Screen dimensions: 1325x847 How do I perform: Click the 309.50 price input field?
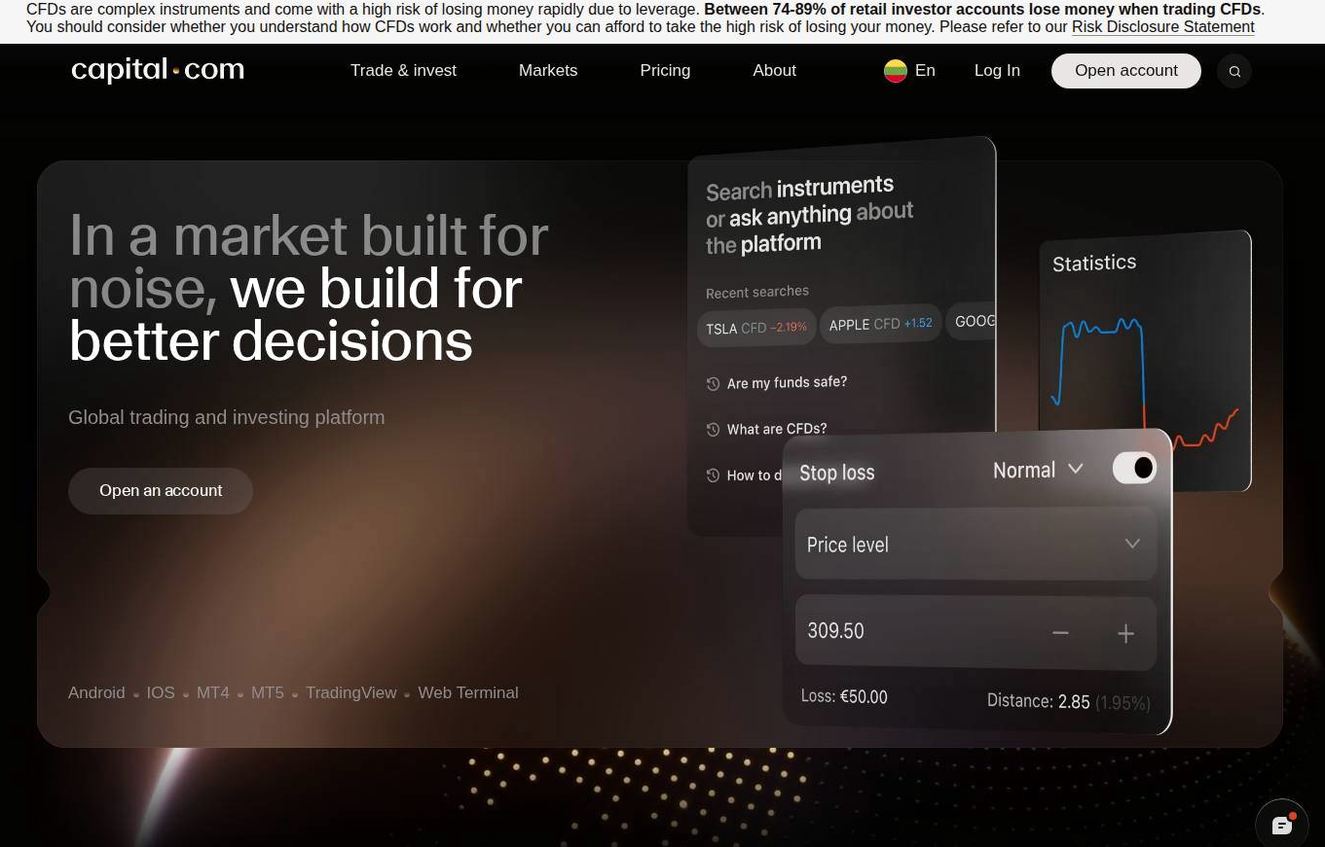tap(975, 632)
